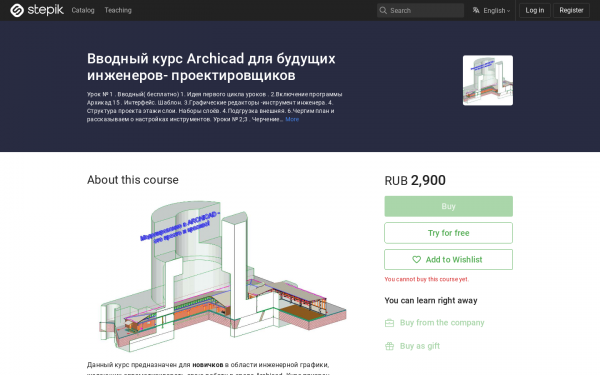Click the language translate icon

click(x=476, y=10)
